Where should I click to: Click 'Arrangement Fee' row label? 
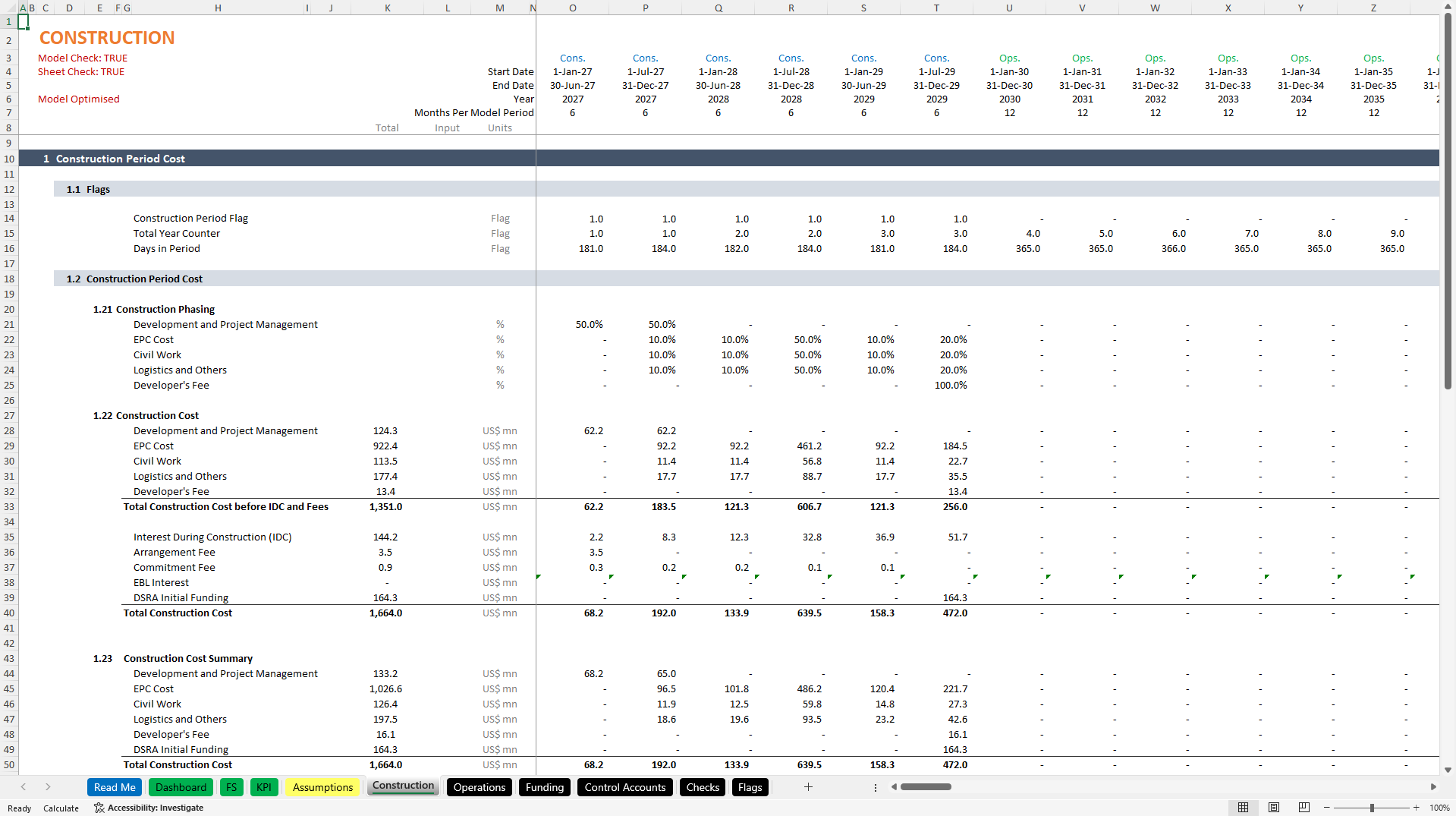175,552
